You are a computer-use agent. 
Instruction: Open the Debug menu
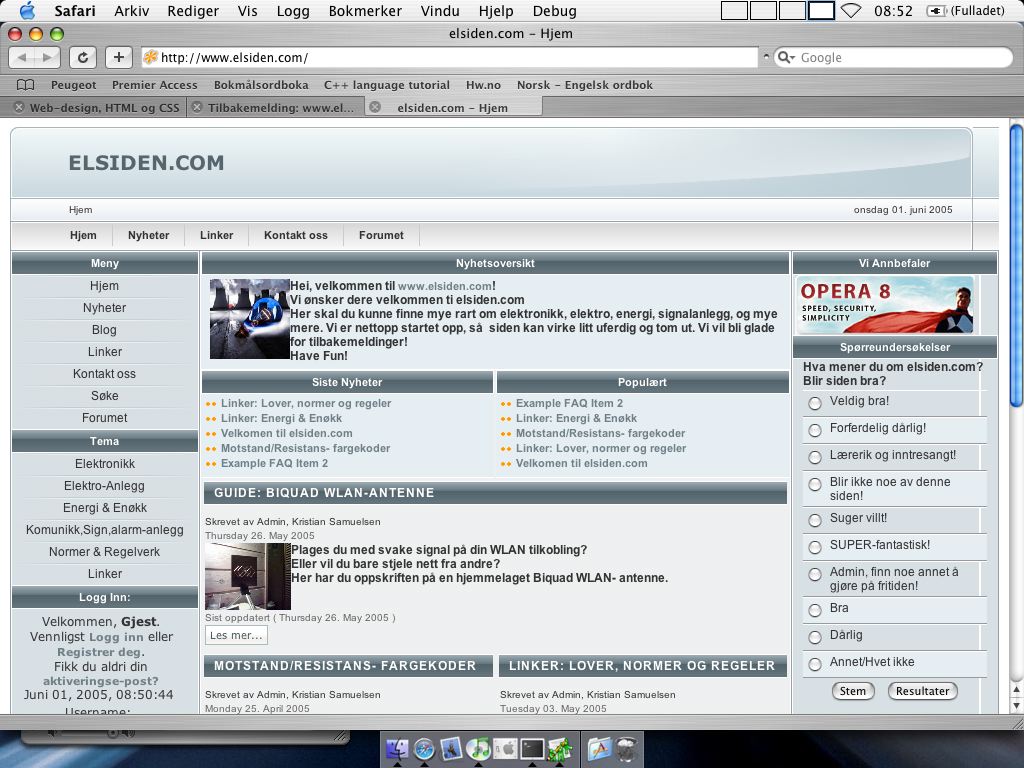[x=554, y=10]
